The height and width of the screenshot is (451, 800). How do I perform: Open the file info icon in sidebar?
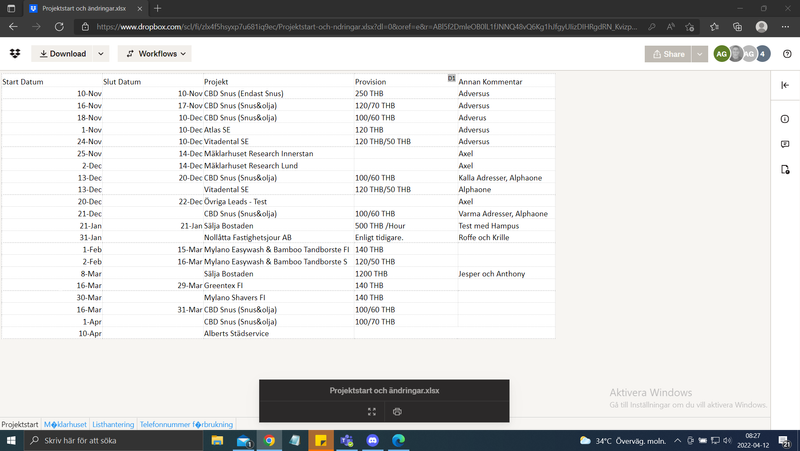785,119
